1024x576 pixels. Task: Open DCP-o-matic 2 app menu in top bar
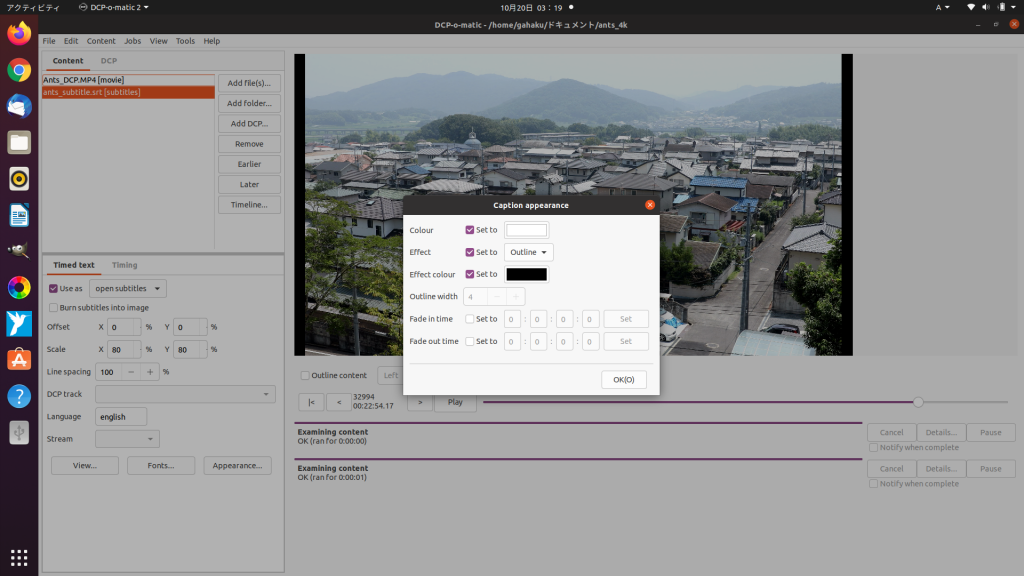114,7
